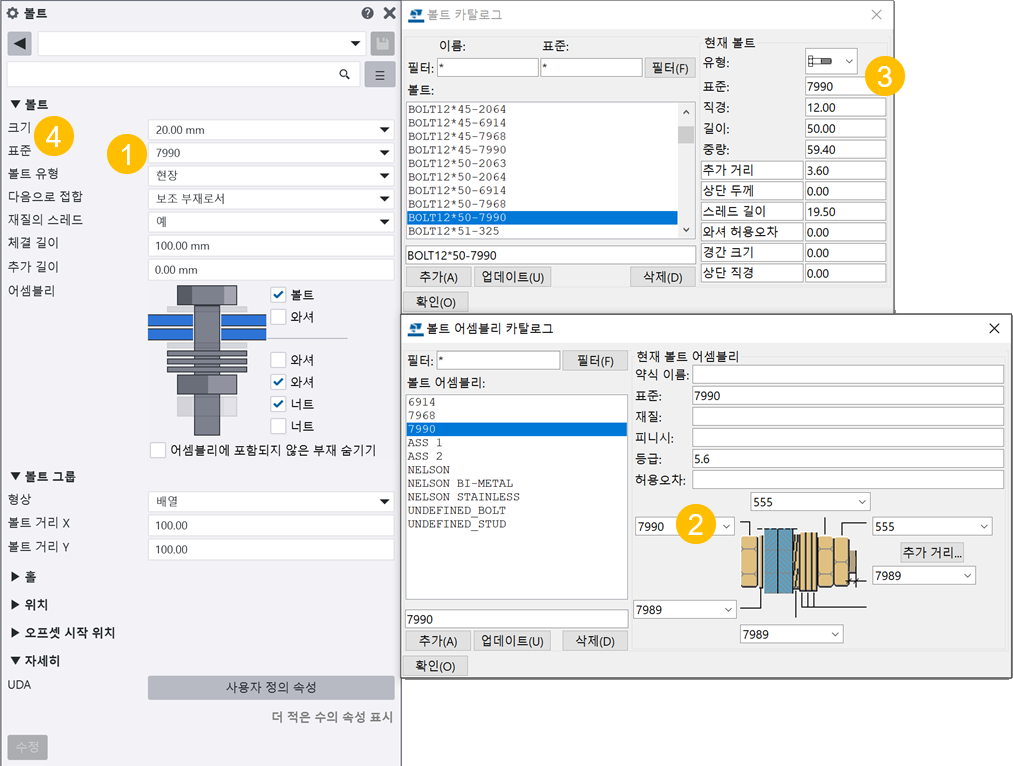Click the bolt assembly preview image
1013x766 pixels.
point(207,360)
